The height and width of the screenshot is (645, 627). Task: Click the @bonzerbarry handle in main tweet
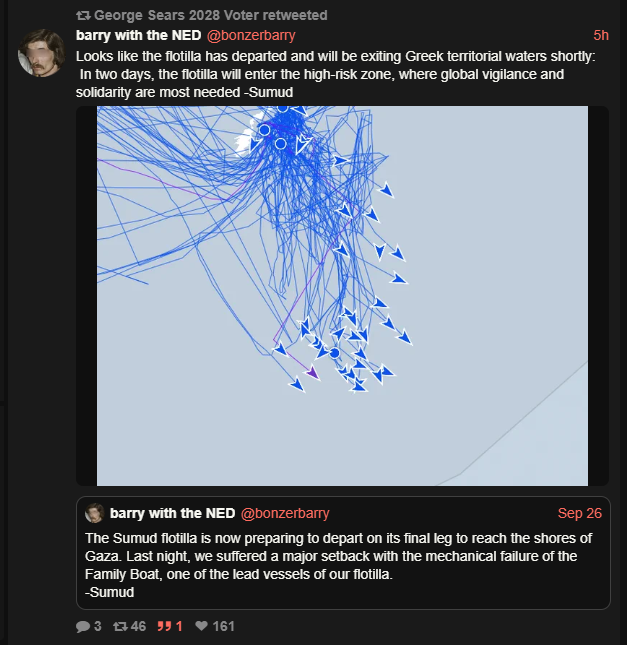click(251, 35)
